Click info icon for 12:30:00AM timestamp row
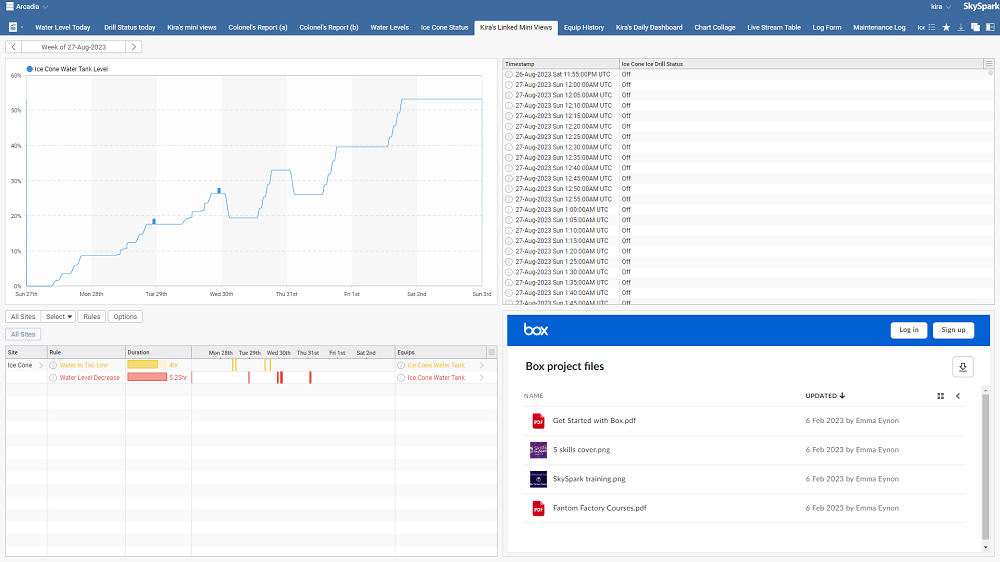 tap(509, 147)
